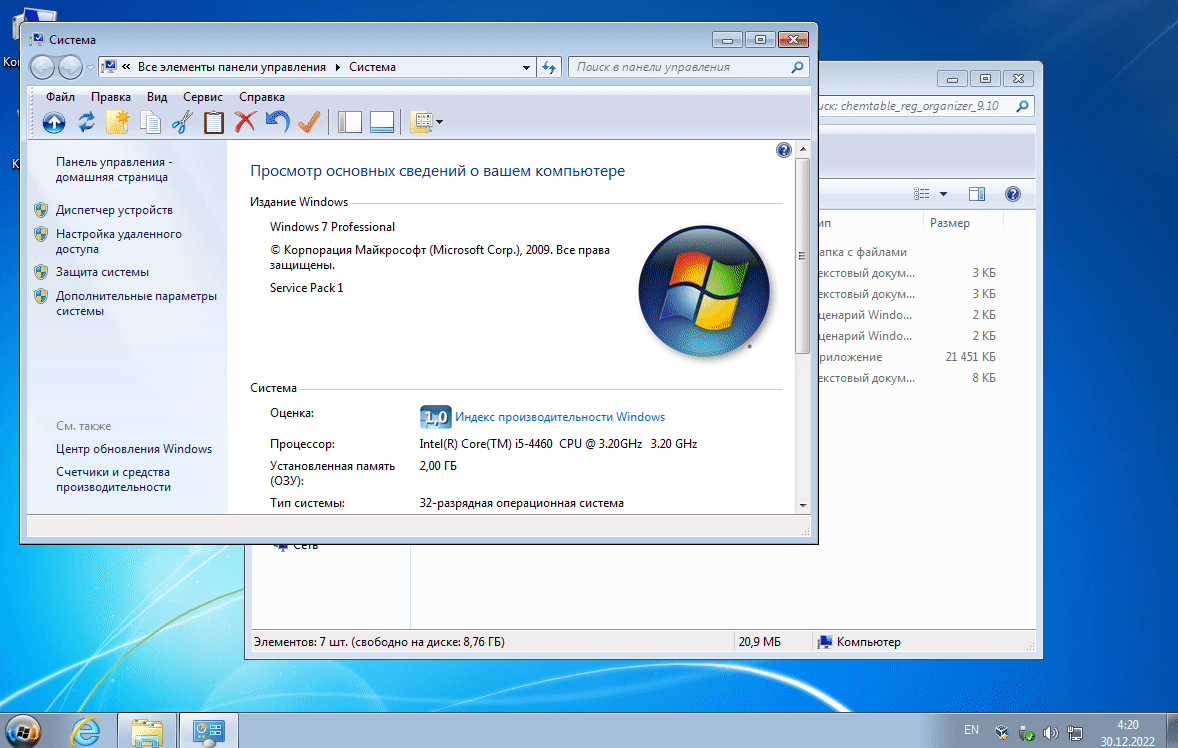Click the blue Up arrow toolbar icon

54,122
